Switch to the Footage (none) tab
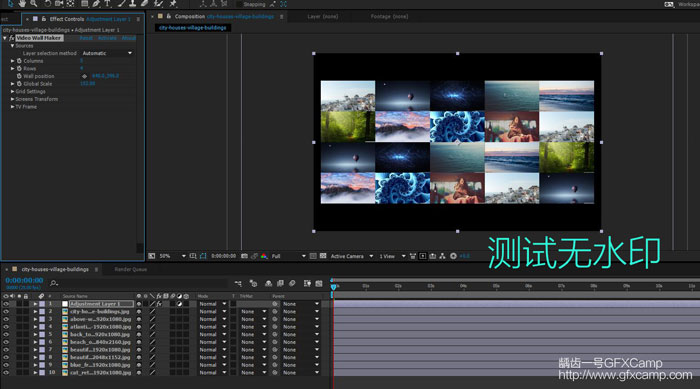 click(x=389, y=17)
